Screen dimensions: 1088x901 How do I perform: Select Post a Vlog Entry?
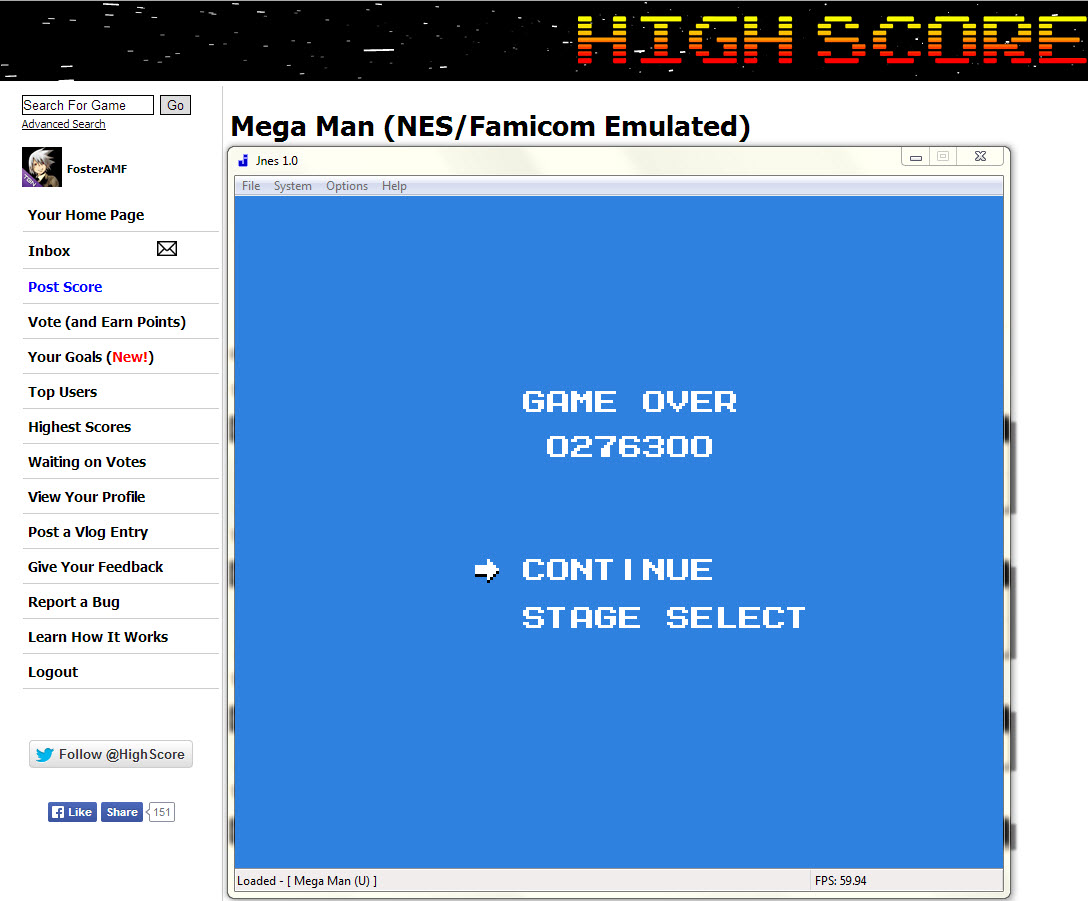[x=88, y=532]
